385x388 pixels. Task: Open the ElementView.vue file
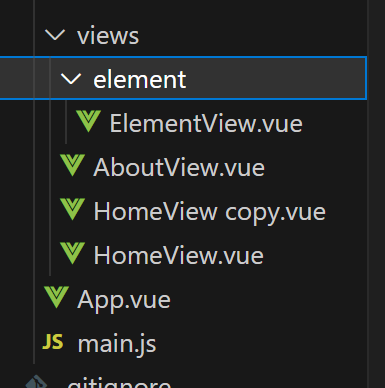[206, 124]
